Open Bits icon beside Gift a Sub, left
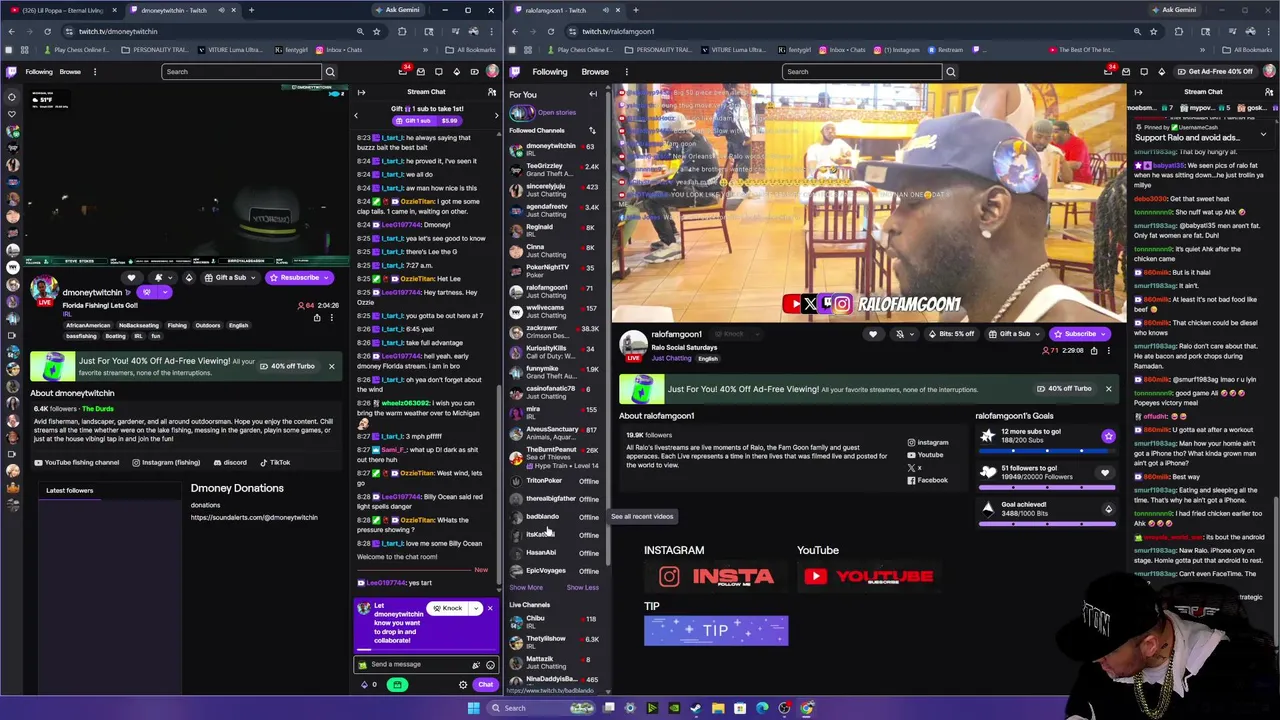Screen dimensions: 1280x720 point(189,278)
